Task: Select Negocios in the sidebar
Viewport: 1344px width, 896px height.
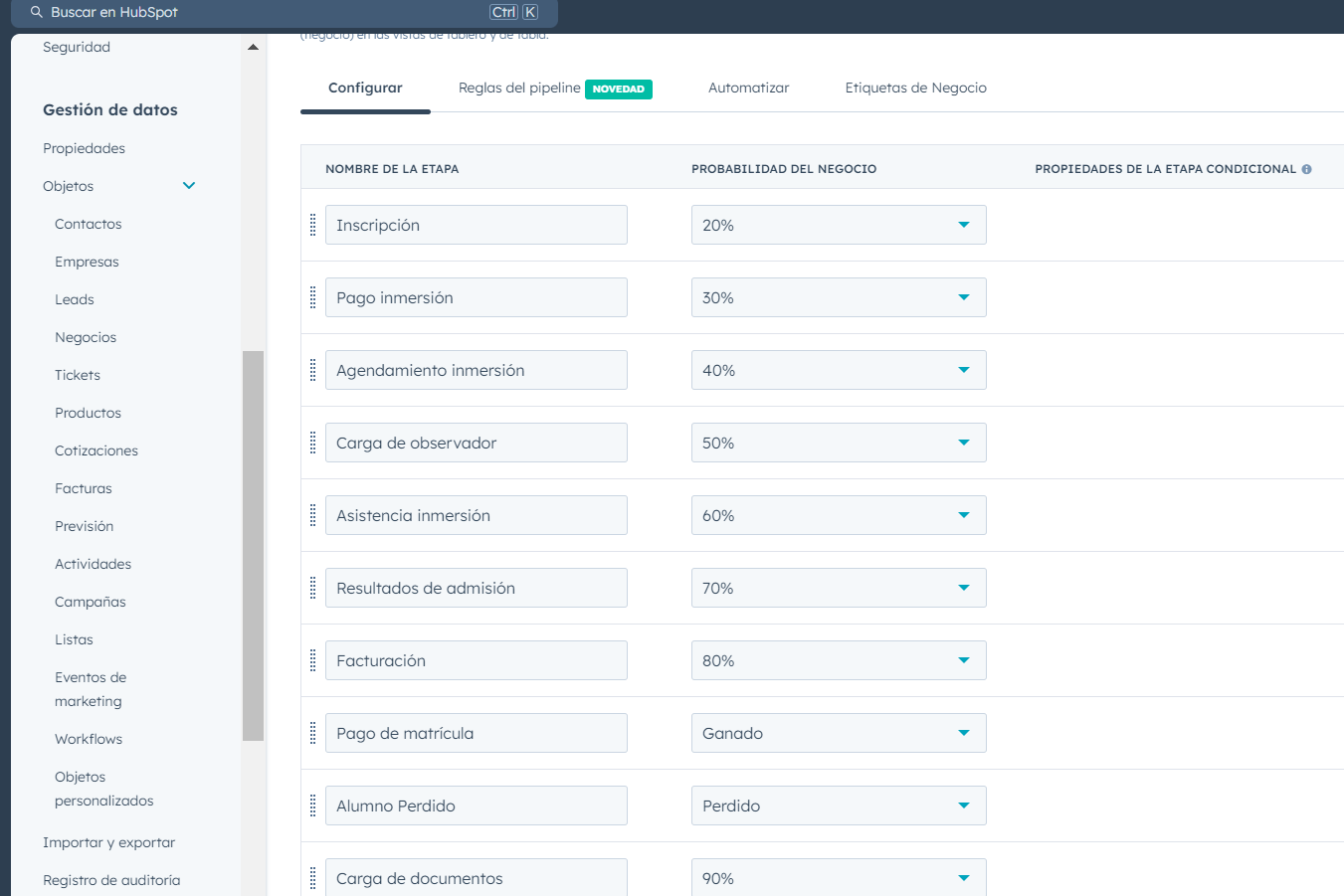Action: [86, 337]
